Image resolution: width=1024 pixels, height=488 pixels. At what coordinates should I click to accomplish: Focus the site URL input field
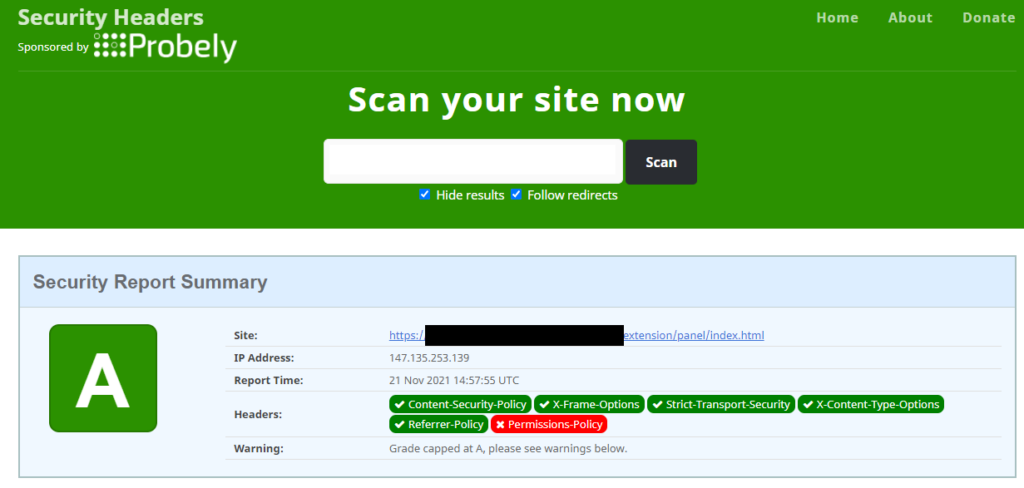(473, 161)
